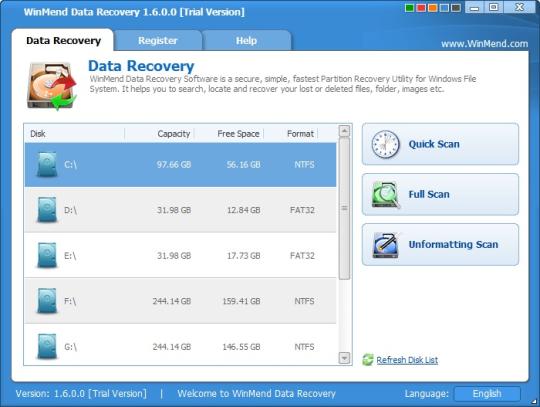This screenshot has width=540, height=407.
Task: Select the C:\ drive label
Action: (x=70, y=165)
